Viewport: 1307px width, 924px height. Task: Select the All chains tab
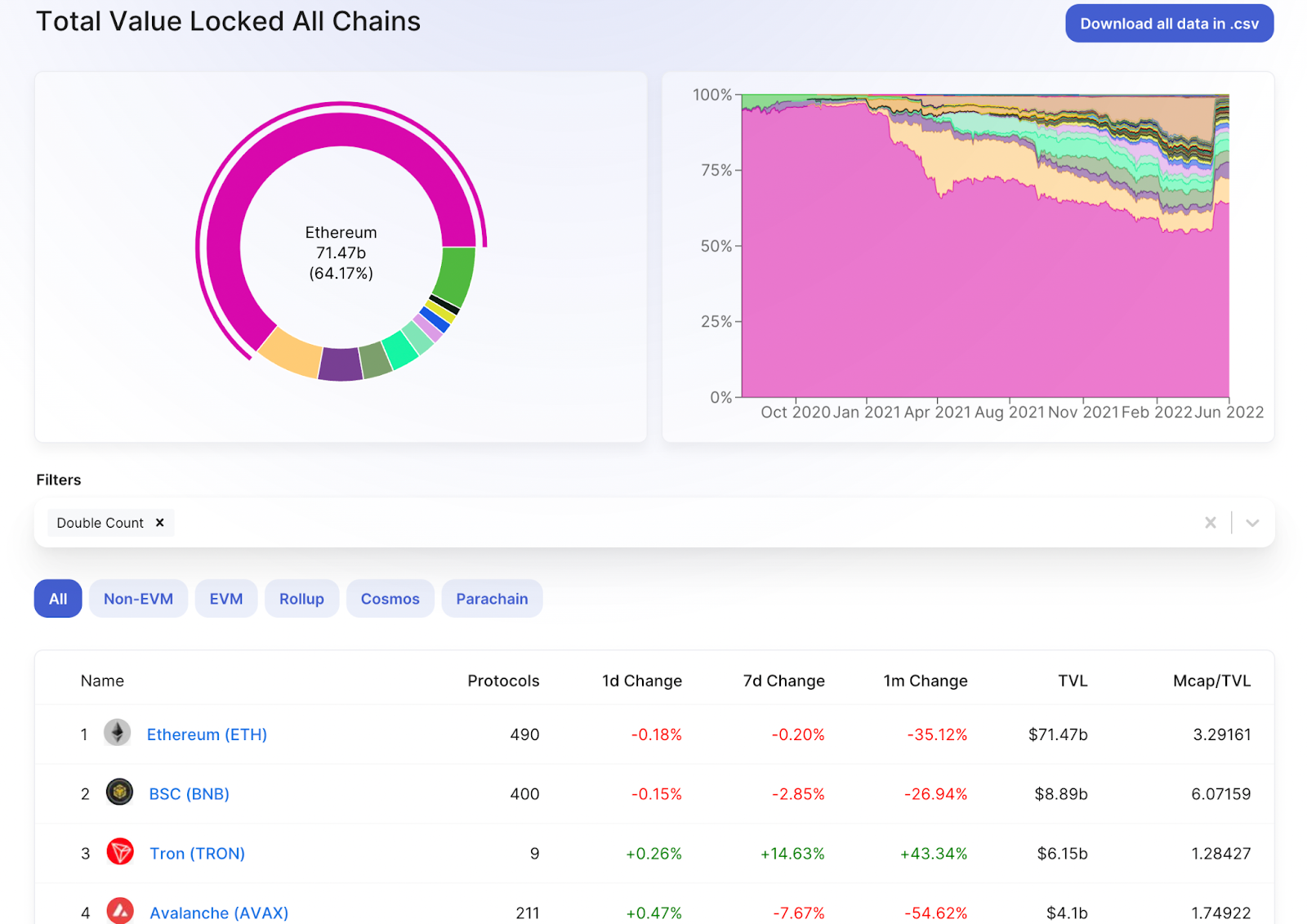click(58, 599)
